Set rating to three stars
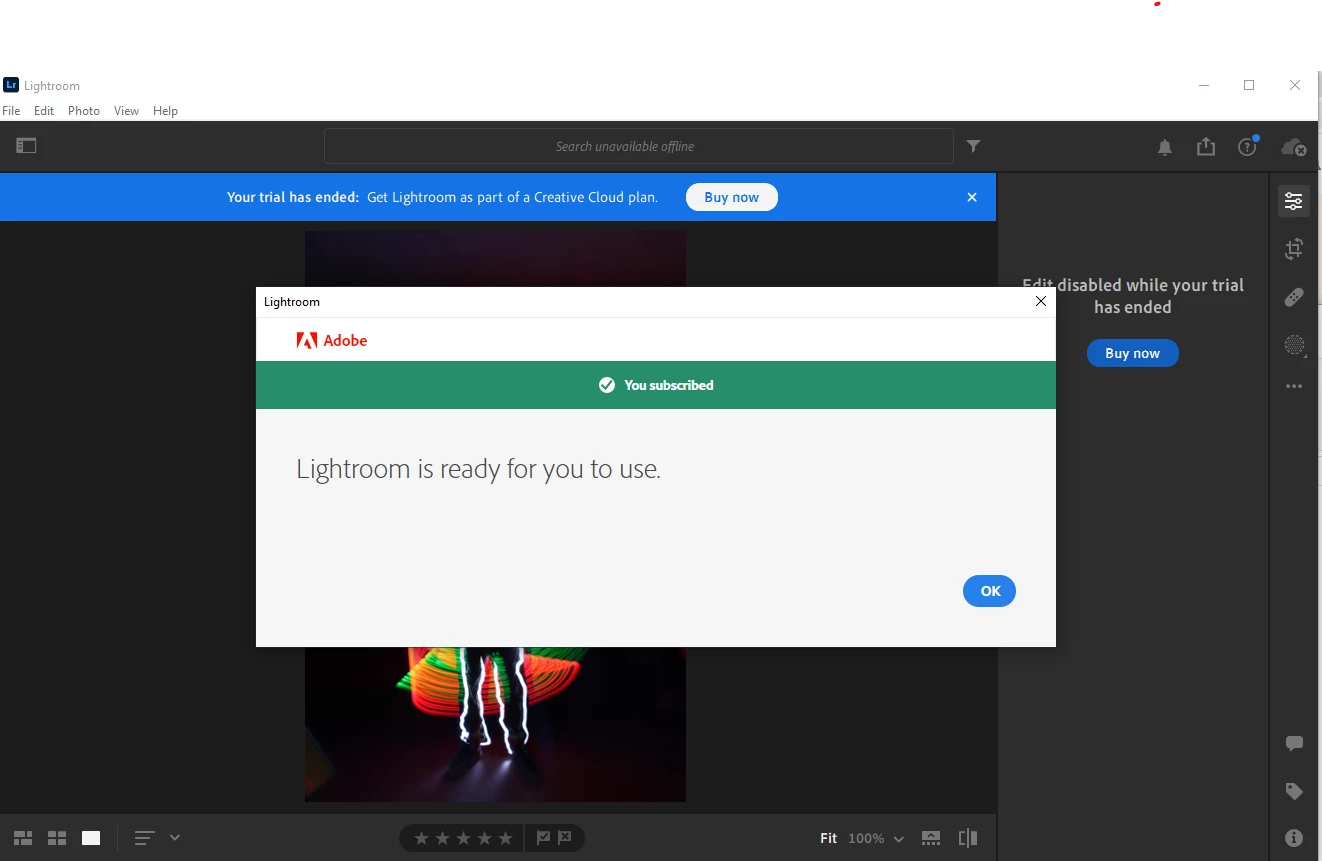The width and height of the screenshot is (1322, 861). coord(463,838)
